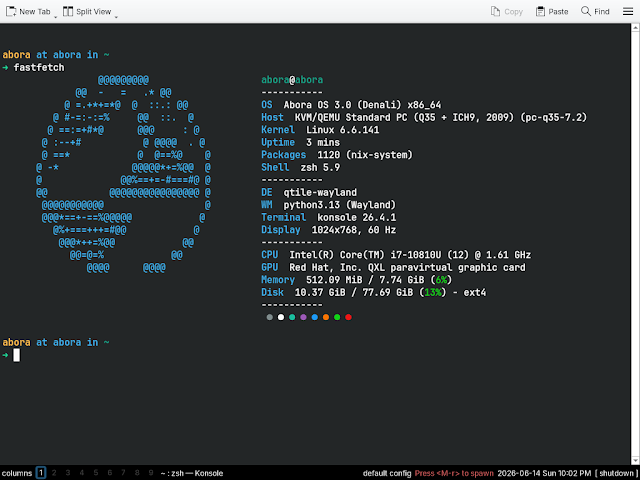
Task: Switch to workspace 6 in the bar
Action: tap(110, 473)
